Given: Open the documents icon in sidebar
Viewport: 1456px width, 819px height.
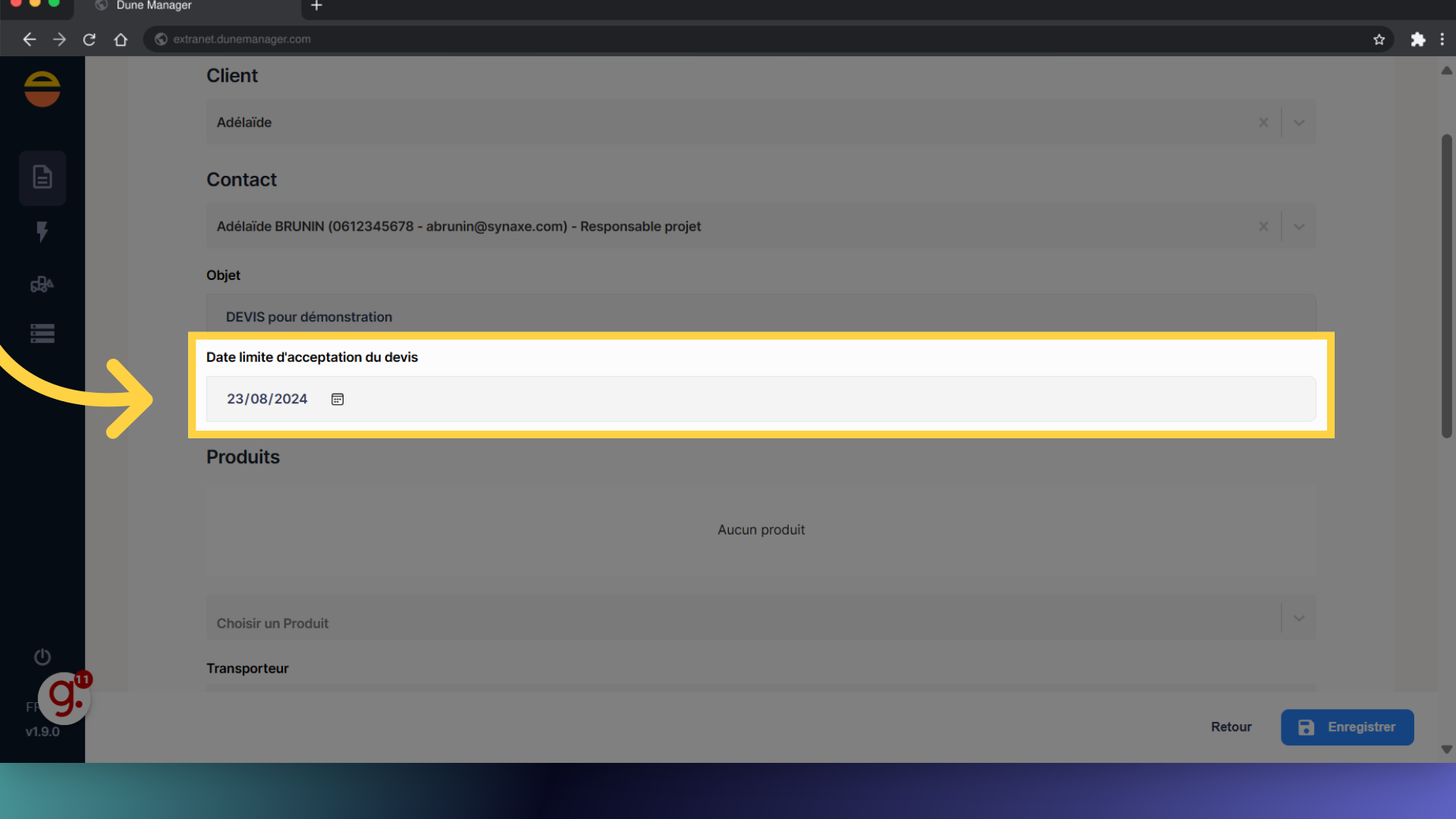Looking at the screenshot, I should point(42,177).
